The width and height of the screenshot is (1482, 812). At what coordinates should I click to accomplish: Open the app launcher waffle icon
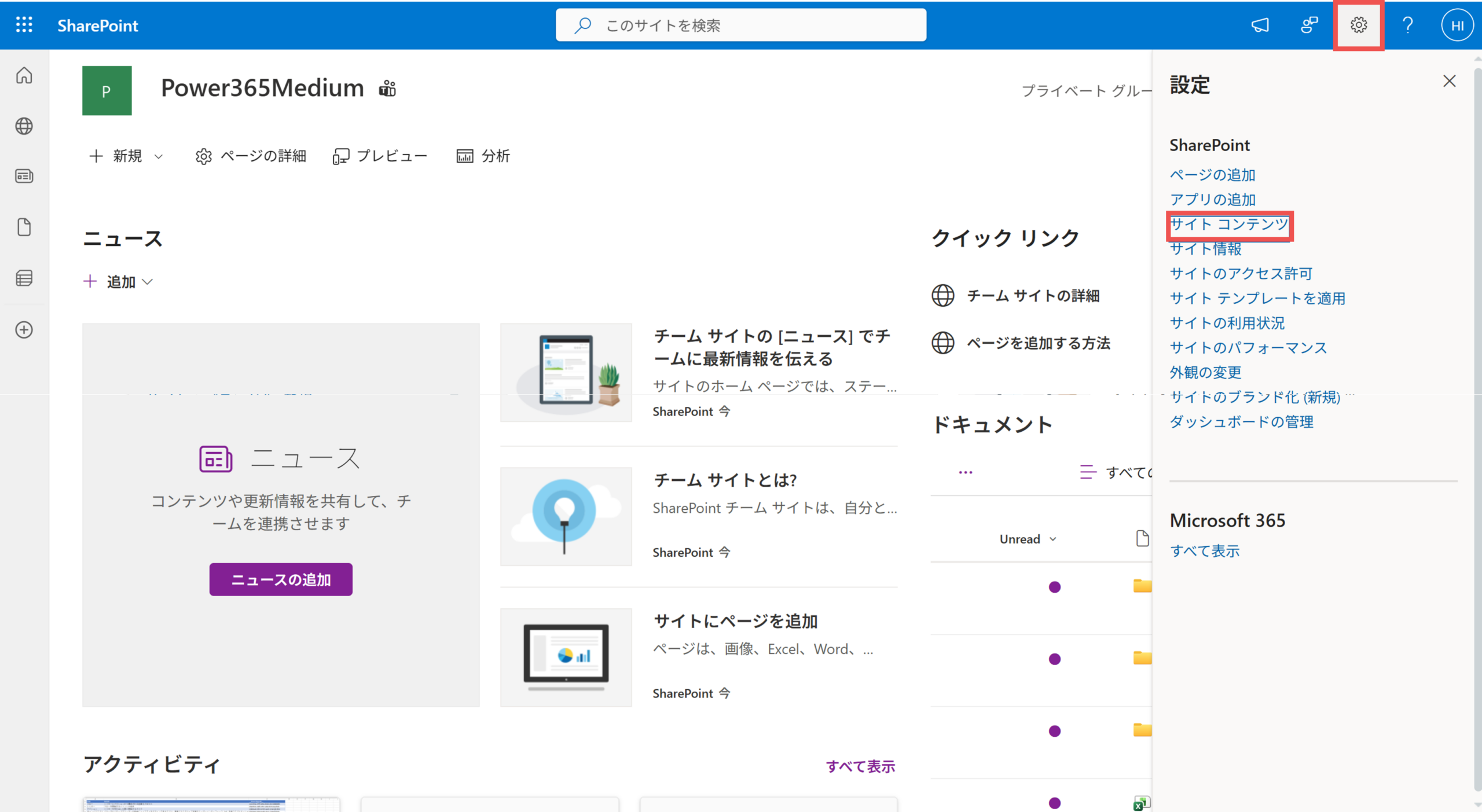24,25
